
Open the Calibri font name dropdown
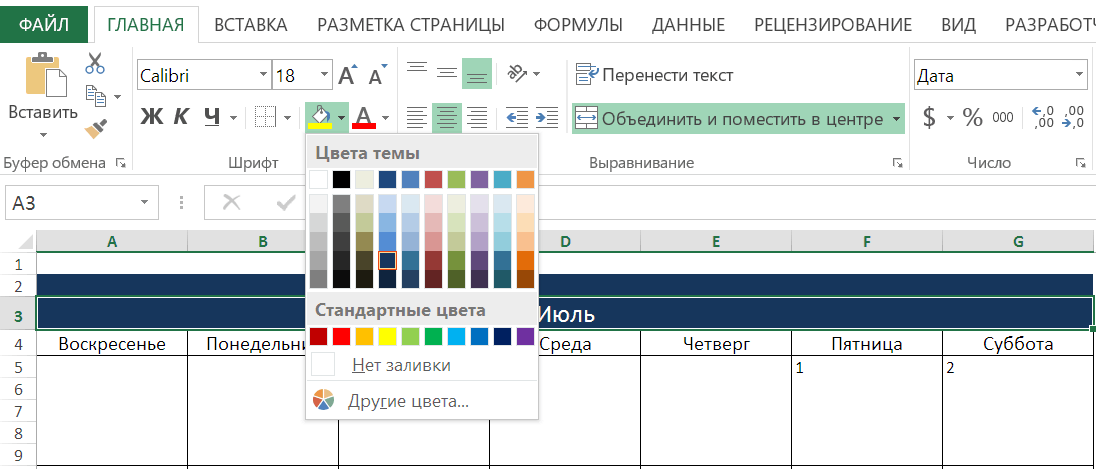pyautogui.click(x=263, y=75)
